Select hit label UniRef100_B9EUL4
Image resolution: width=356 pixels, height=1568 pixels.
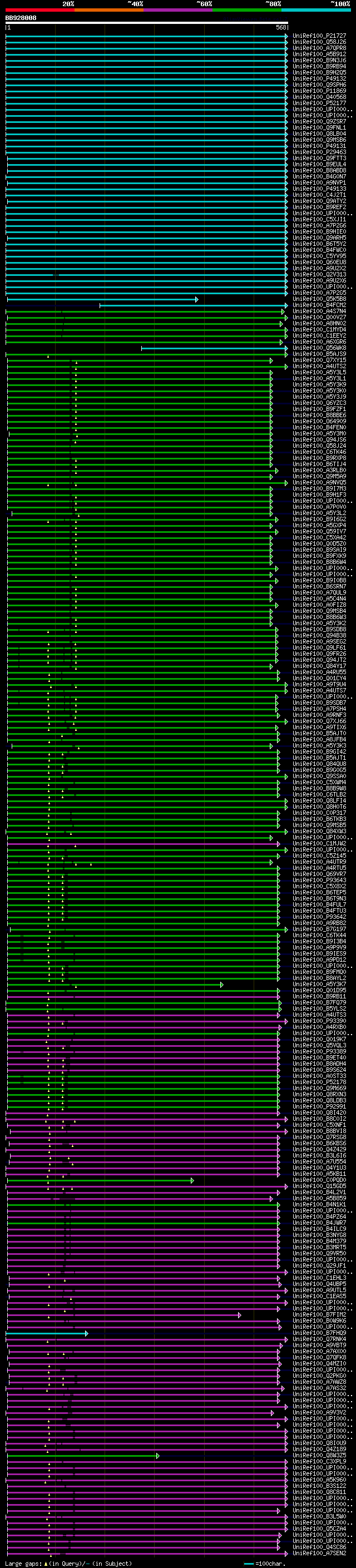(x=319, y=164)
